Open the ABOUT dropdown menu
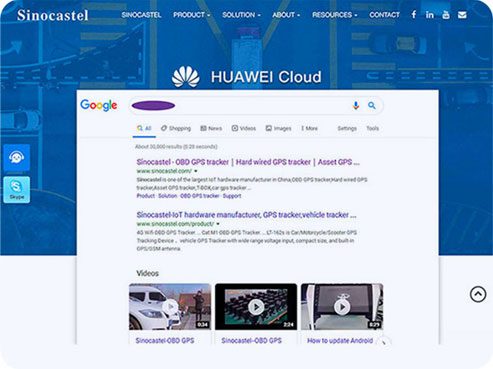Viewport: 493px width, 369px height. pos(286,15)
